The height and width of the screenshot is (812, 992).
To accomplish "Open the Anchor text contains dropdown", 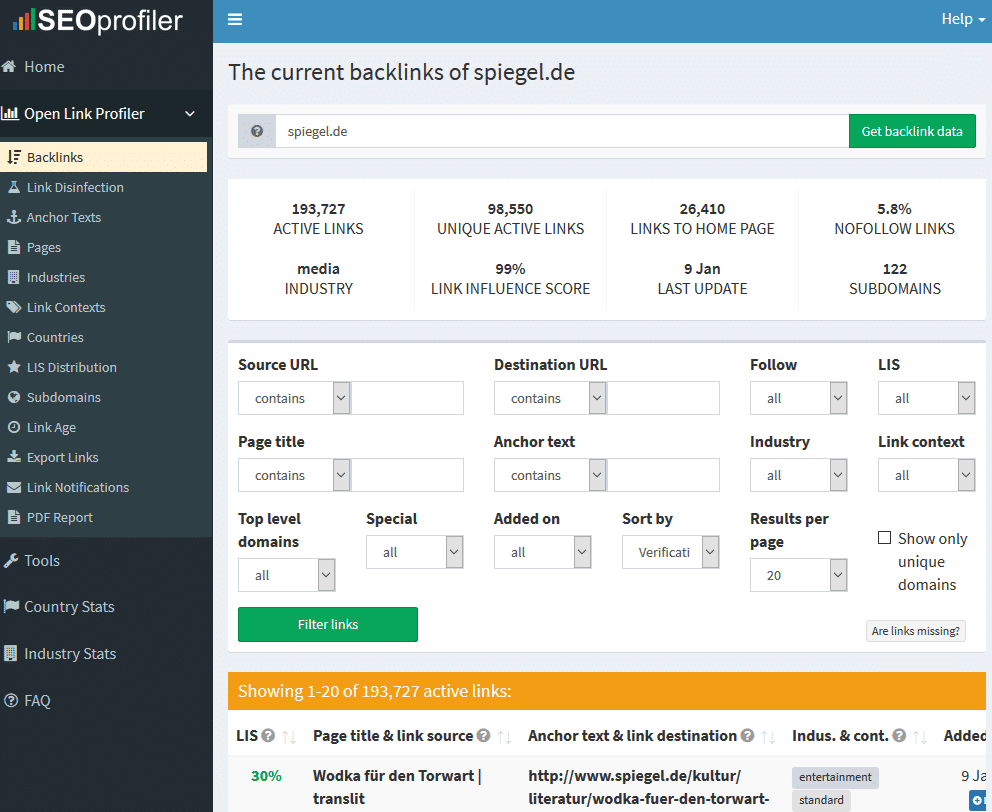I will [x=550, y=475].
